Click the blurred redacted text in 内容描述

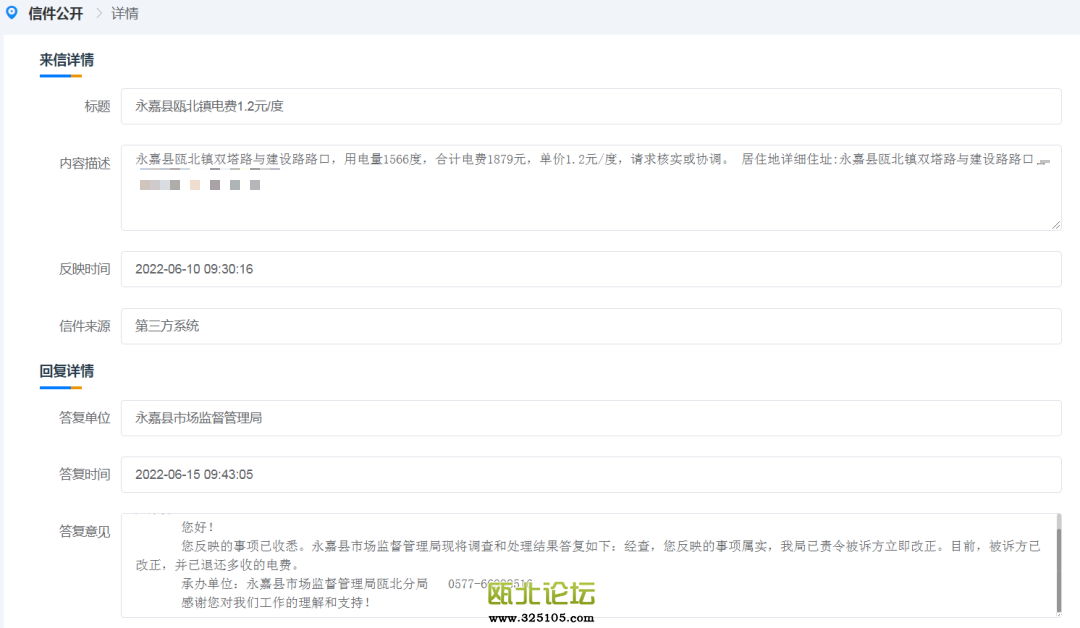pos(200,185)
